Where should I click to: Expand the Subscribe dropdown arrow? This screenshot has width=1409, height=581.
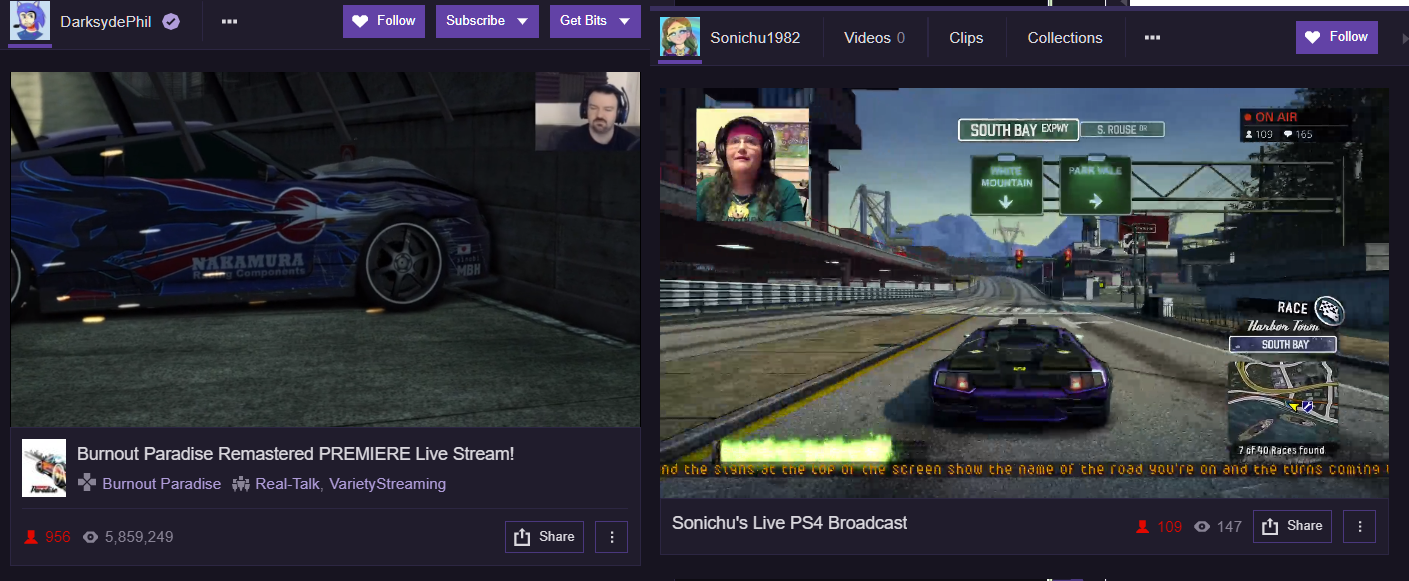pos(523,21)
